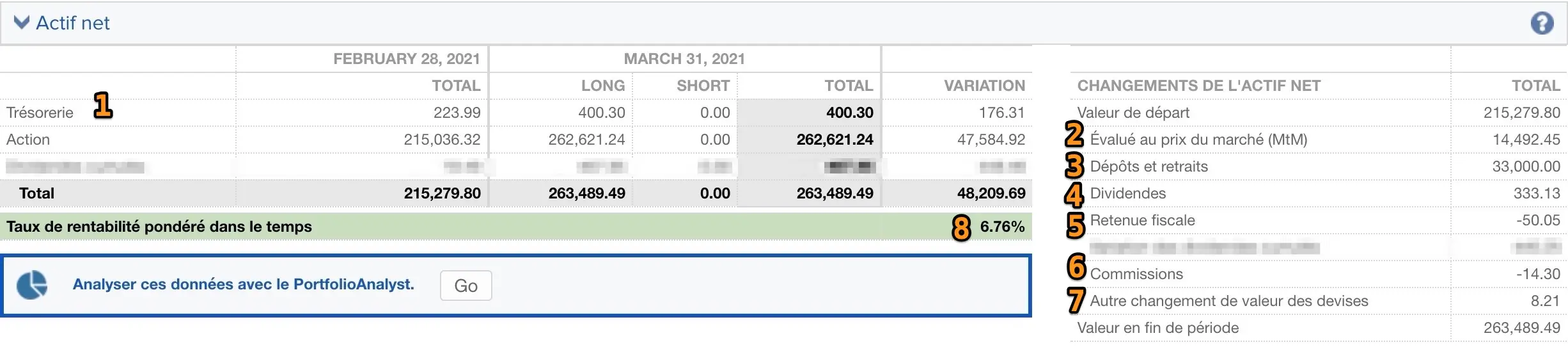
Task: Select value 215,036.32 in Action row
Action: point(442,140)
